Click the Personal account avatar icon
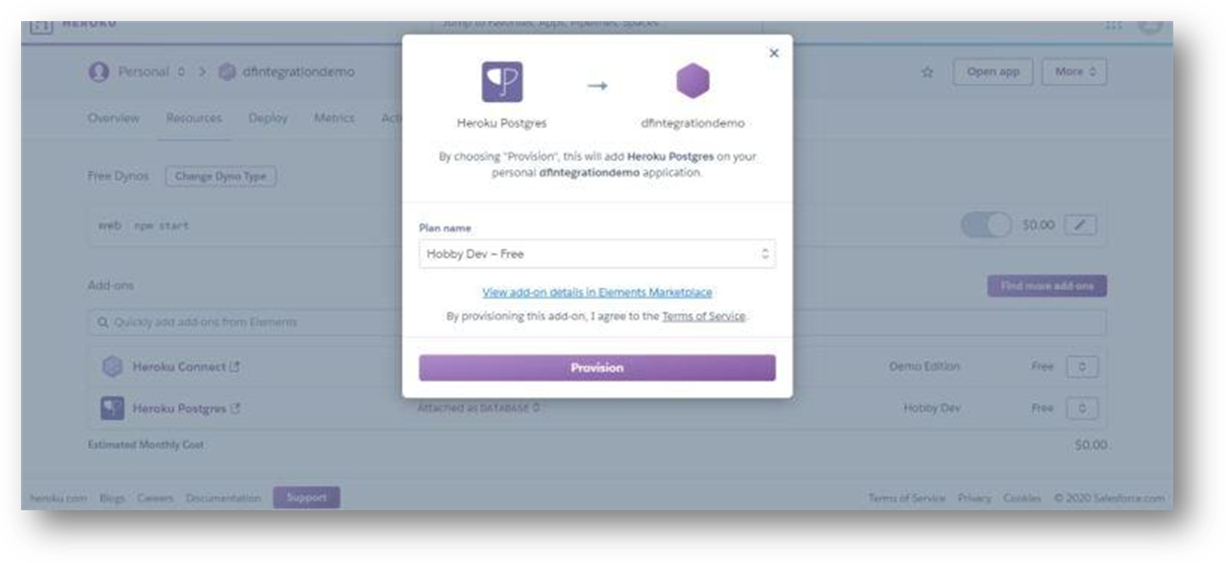The image size is (1226, 563). click(x=99, y=72)
